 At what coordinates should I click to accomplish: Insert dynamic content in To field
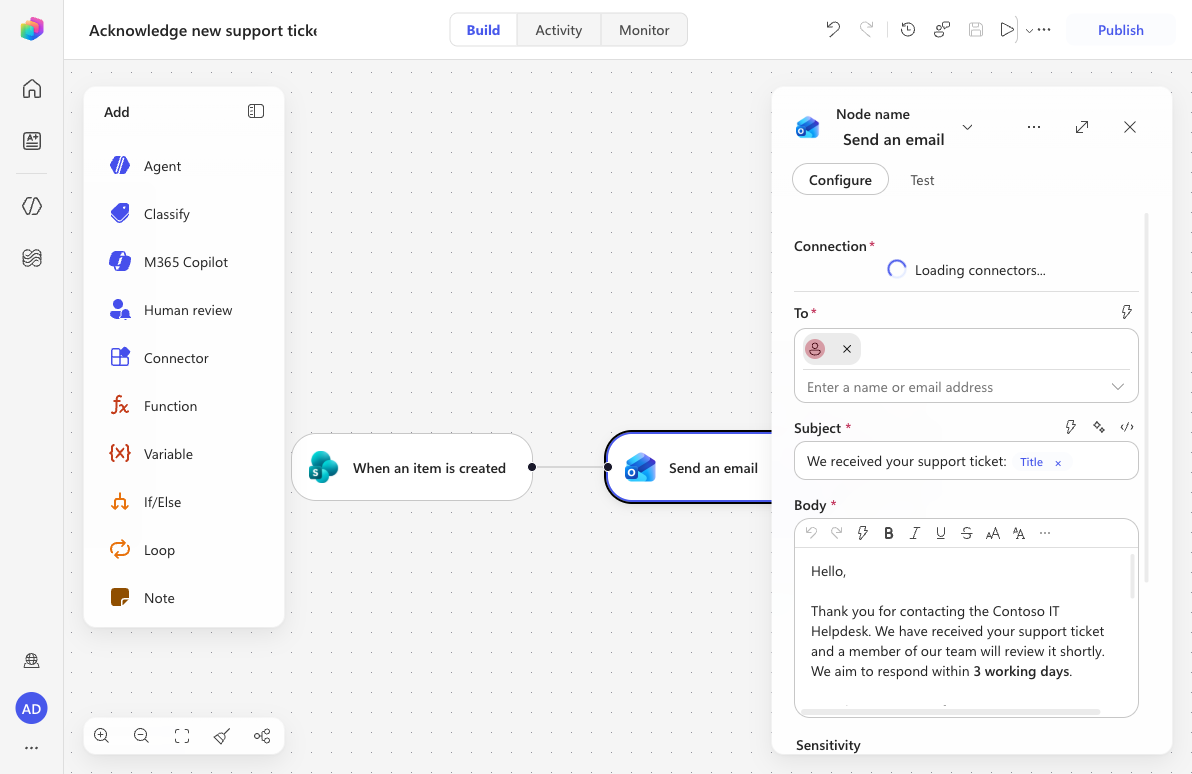tap(1127, 312)
